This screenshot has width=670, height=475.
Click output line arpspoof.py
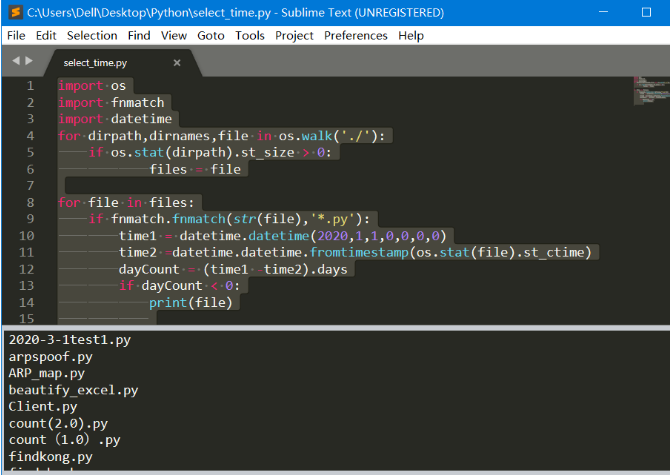pyautogui.click(x=50, y=357)
